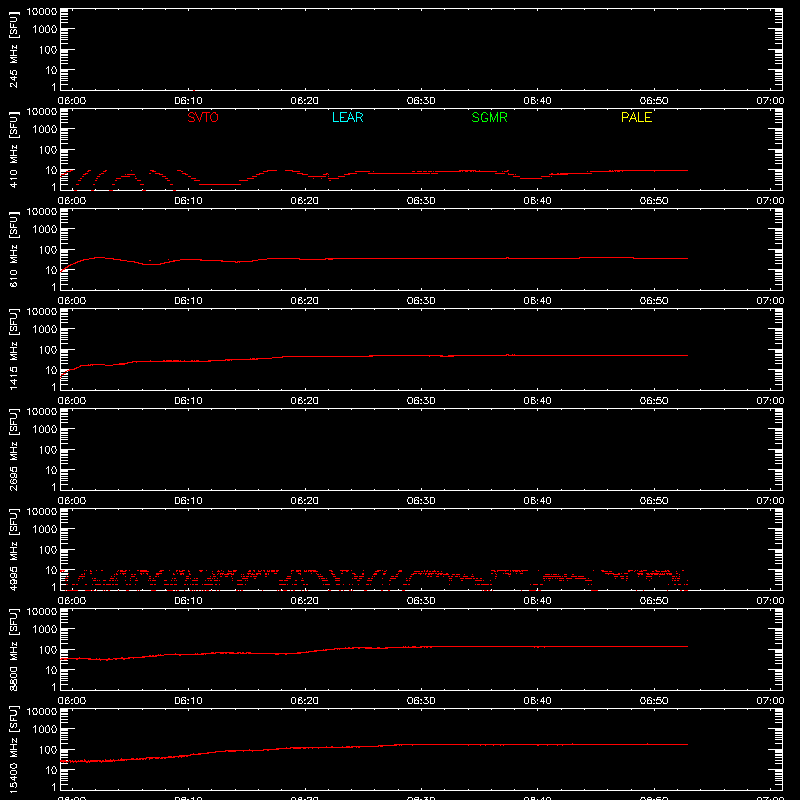Screen dimensions: 800x800
Task: Click the 06:30 tick under the 410 MHz plot
Action: pos(421,201)
